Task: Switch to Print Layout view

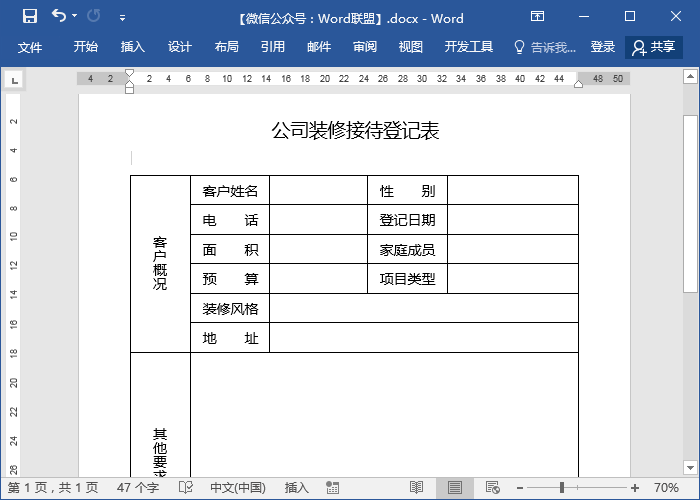Action: coord(454,488)
